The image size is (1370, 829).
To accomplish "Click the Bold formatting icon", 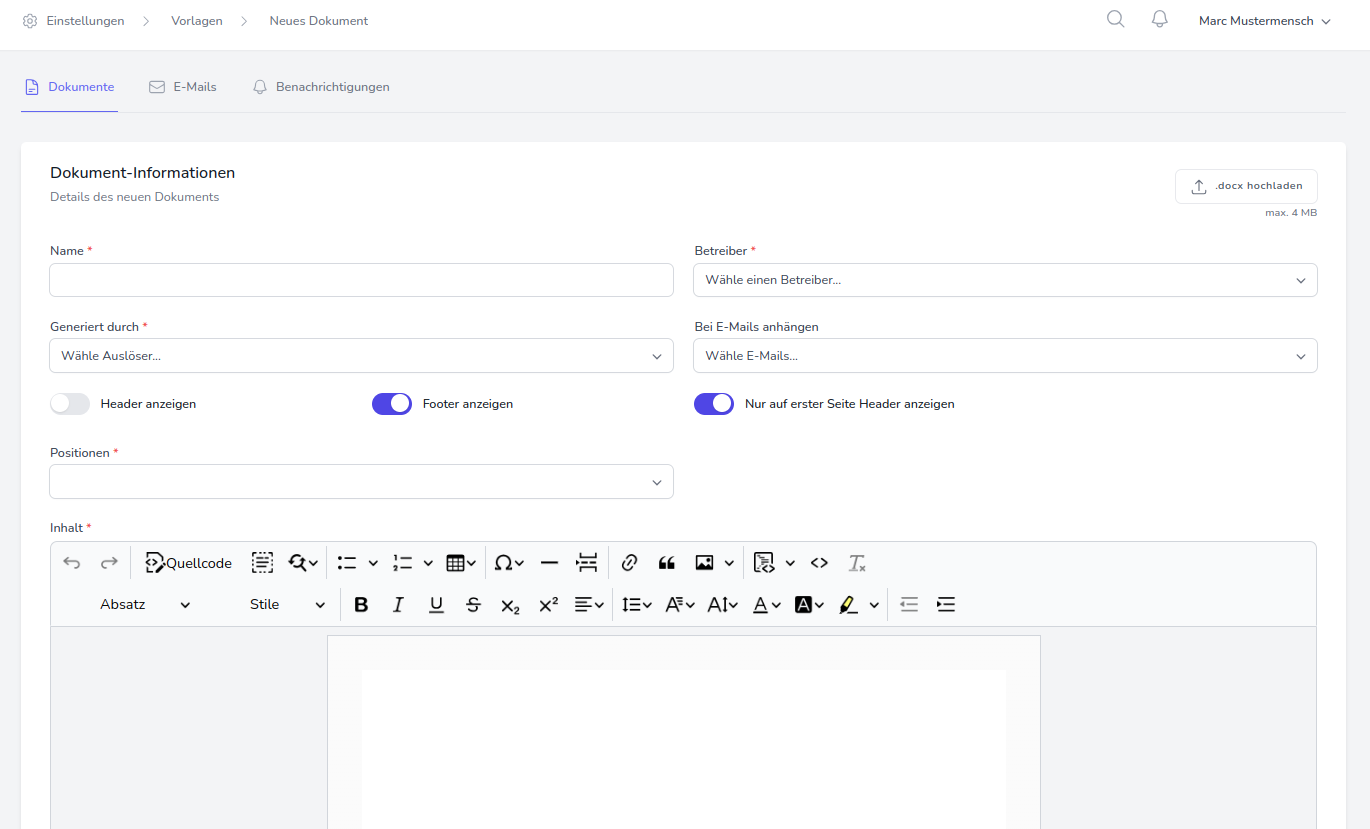I will [362, 605].
